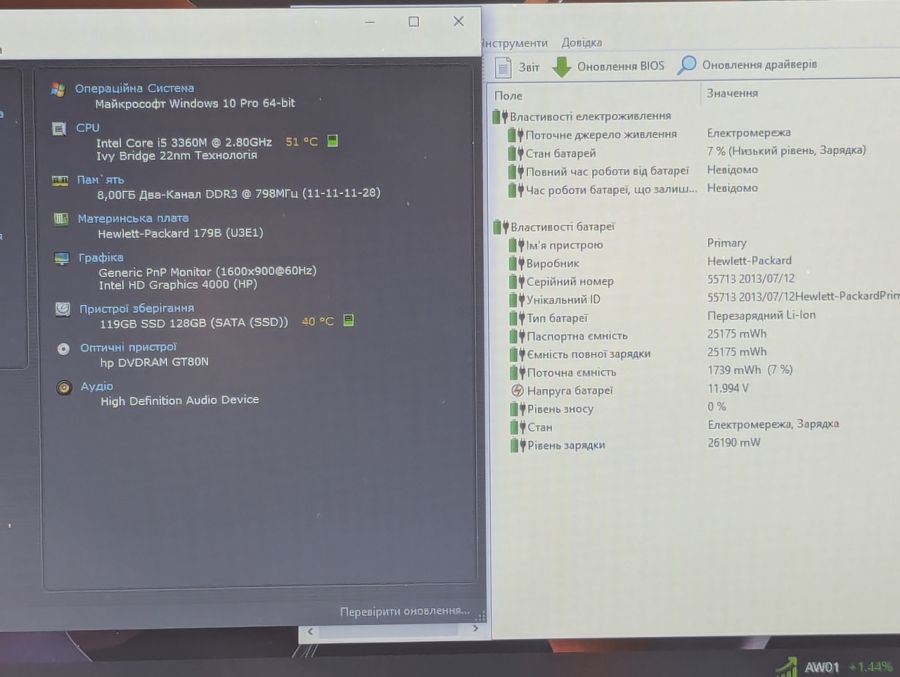Click the battery icon beside Виробник
Screen dimensions: 900x677
point(517,264)
